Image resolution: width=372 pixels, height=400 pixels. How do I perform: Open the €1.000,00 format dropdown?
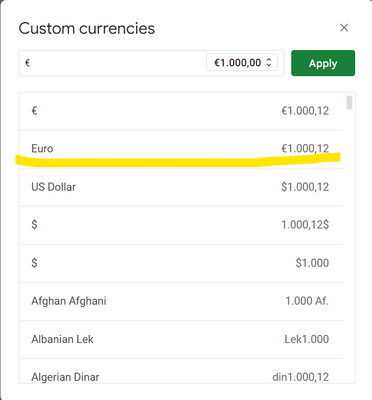point(242,63)
